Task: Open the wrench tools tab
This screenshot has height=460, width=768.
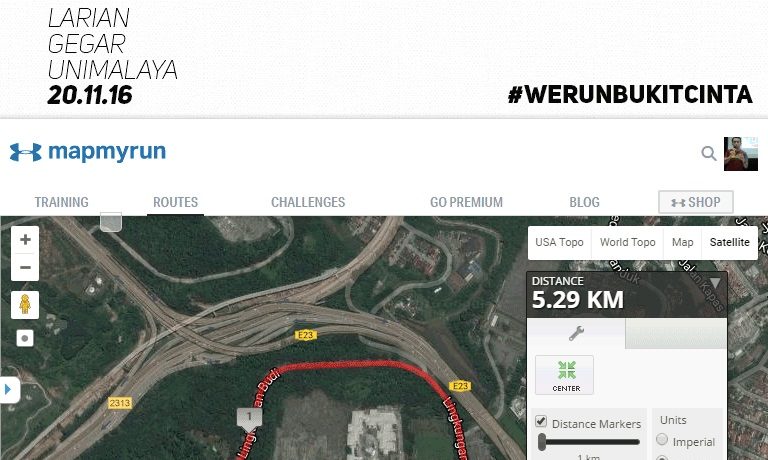Action: (x=576, y=334)
